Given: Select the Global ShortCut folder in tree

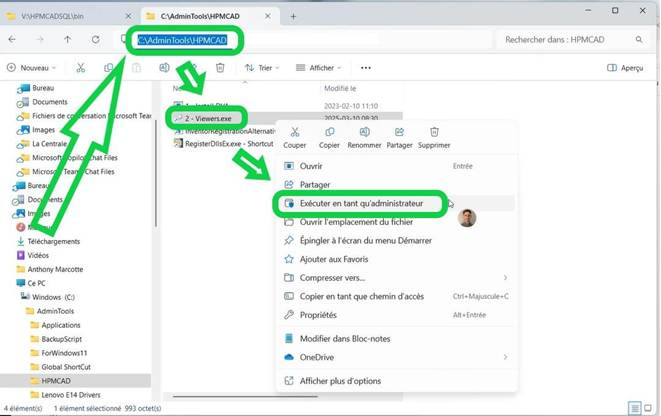Looking at the screenshot, I should (x=66, y=367).
